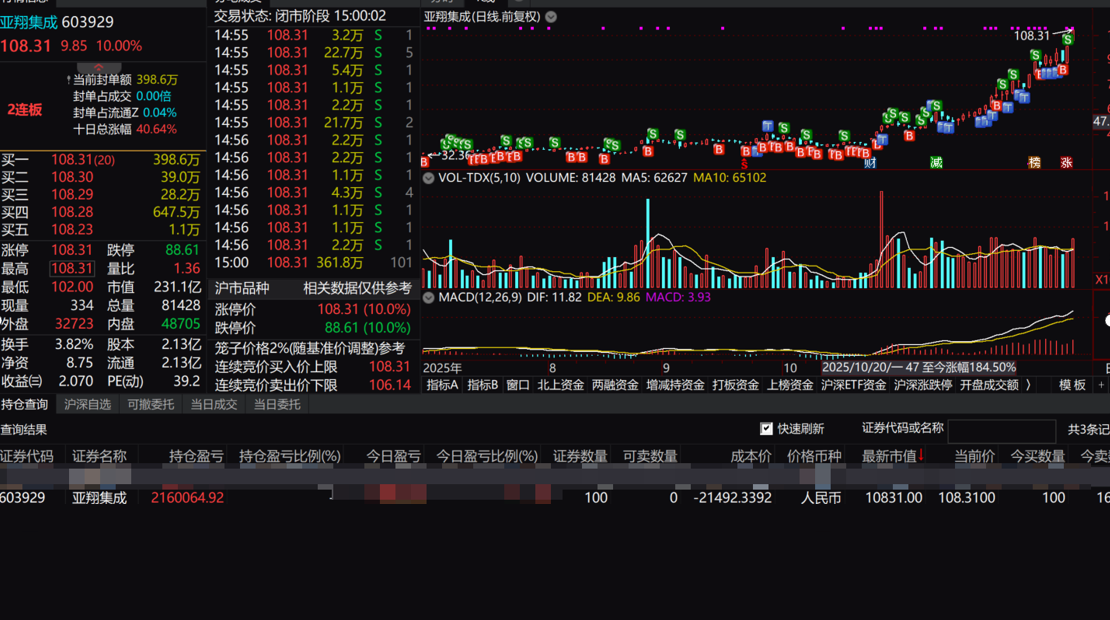
Task: Select the 北上资金 indicator tab
Action: (561, 385)
